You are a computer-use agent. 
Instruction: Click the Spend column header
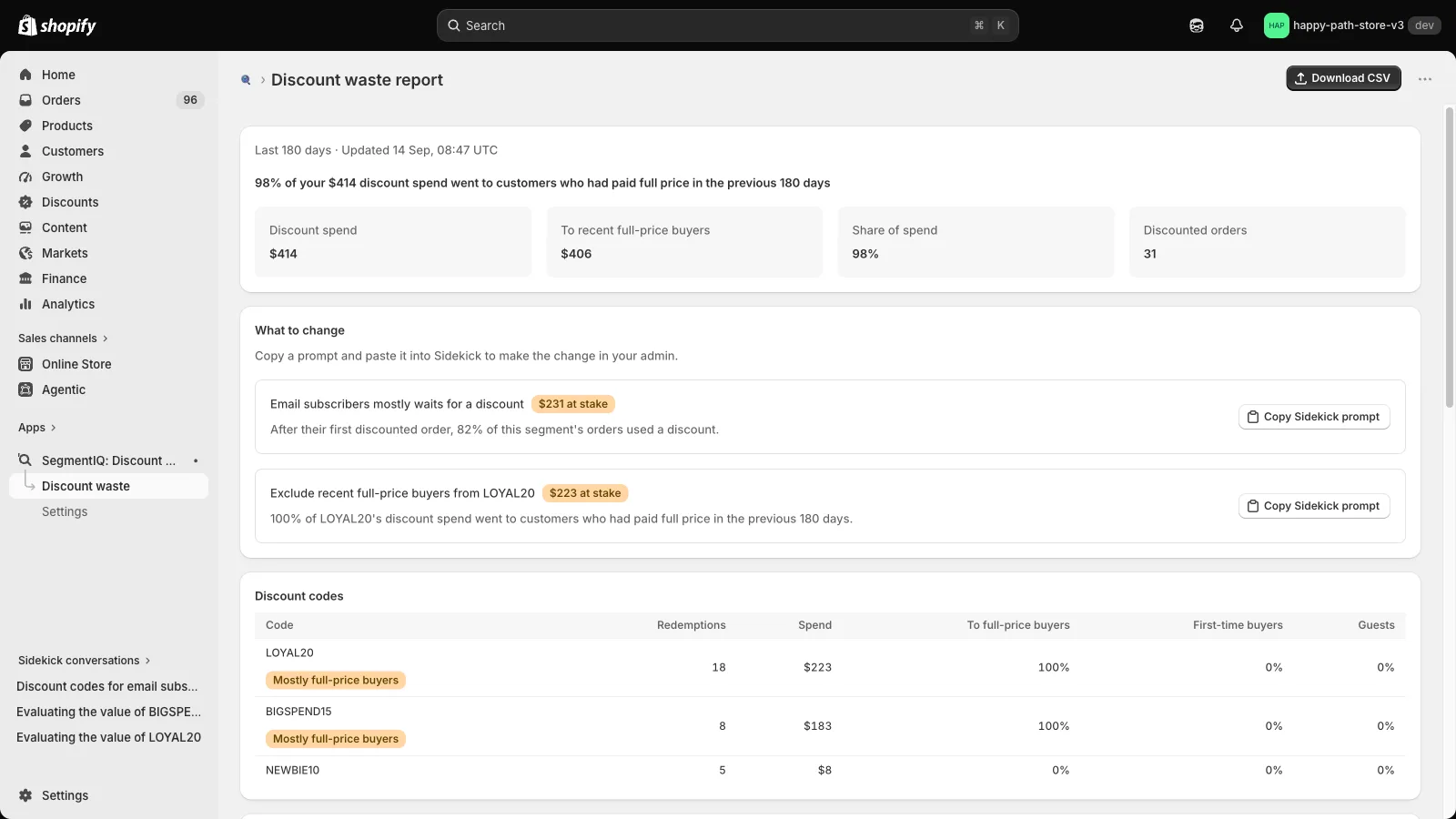point(814,625)
